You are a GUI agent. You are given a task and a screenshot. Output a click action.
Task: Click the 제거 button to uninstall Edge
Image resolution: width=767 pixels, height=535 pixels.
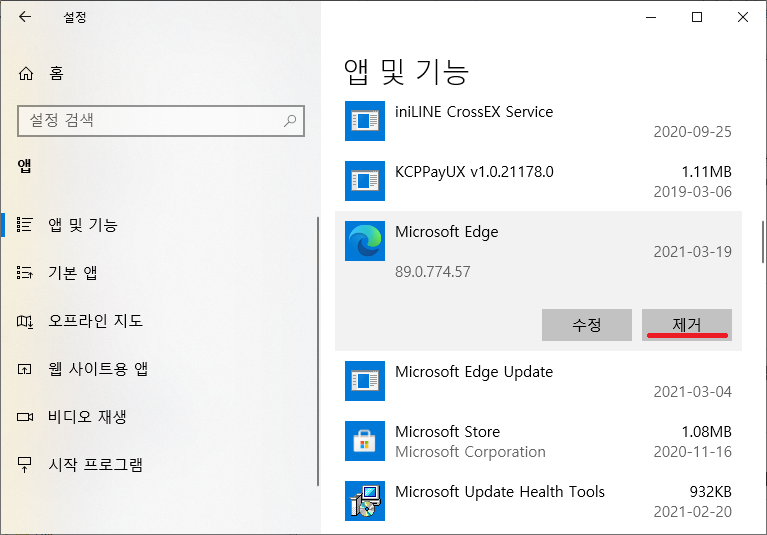686,325
